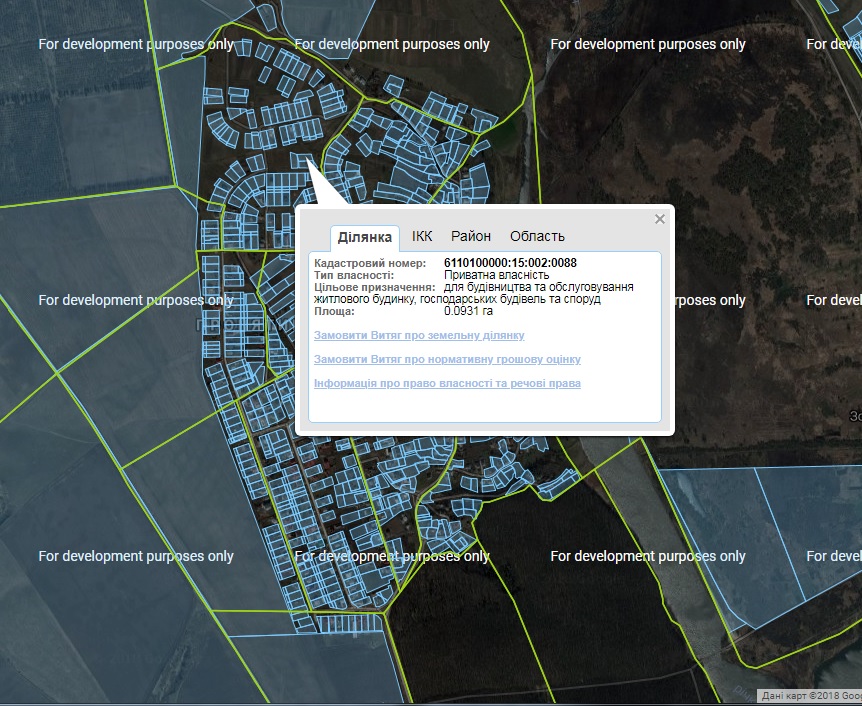This screenshot has width=862, height=706.
Task: Switch to the ІКК tab
Action: click(x=422, y=236)
